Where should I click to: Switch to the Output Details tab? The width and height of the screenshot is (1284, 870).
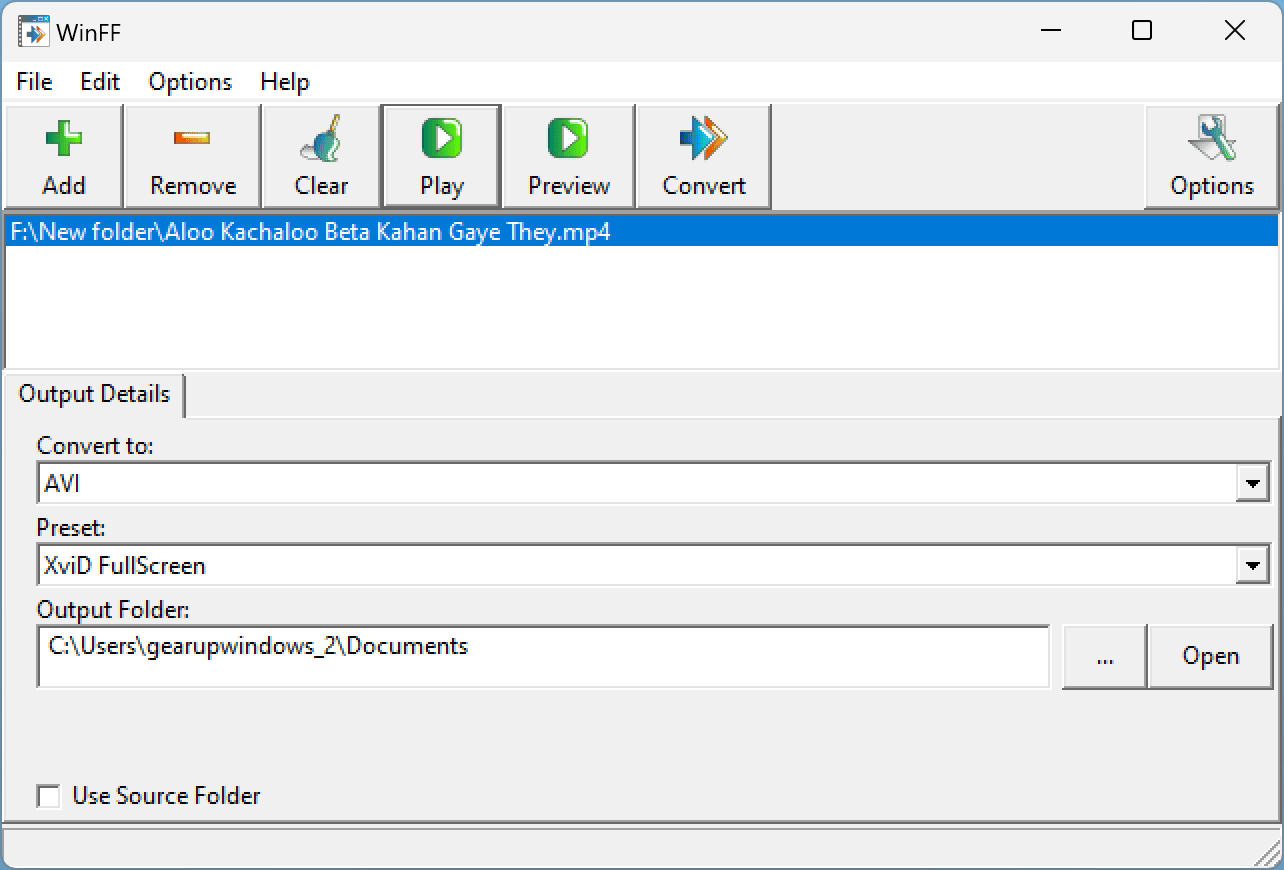click(x=95, y=394)
